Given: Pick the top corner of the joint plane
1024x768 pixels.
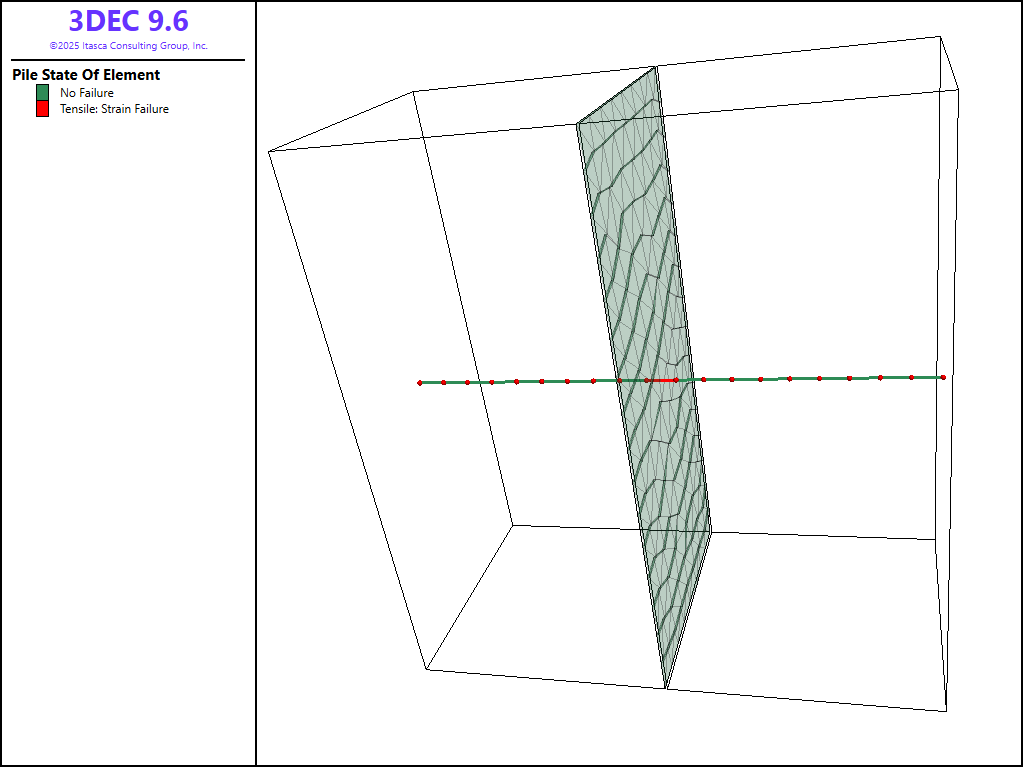Looking at the screenshot, I should tap(656, 67).
